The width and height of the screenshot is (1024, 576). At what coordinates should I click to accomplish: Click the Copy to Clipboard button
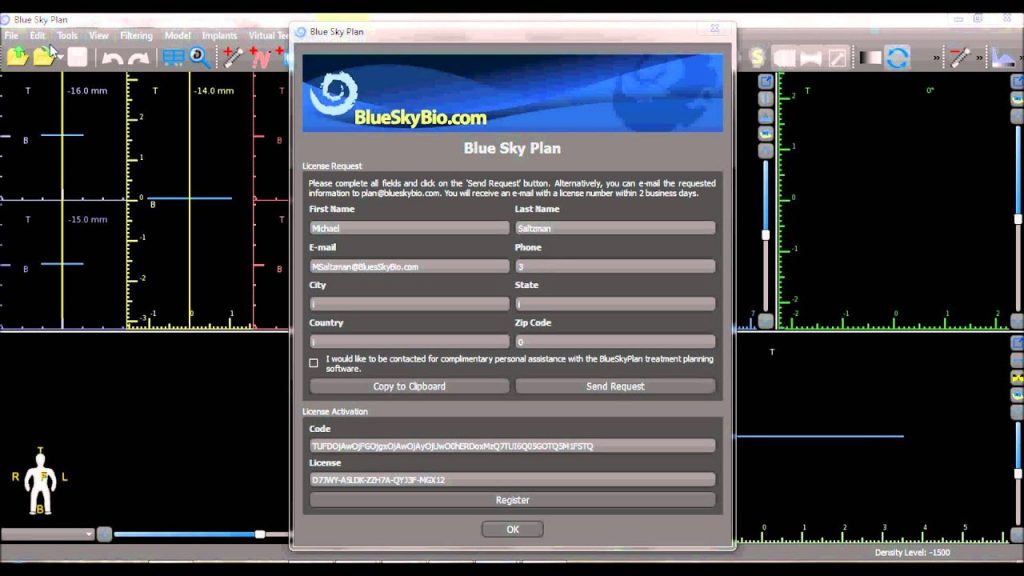[409, 386]
